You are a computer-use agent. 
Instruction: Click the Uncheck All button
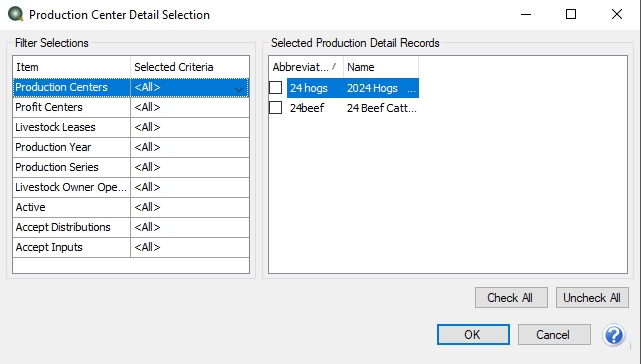592,298
